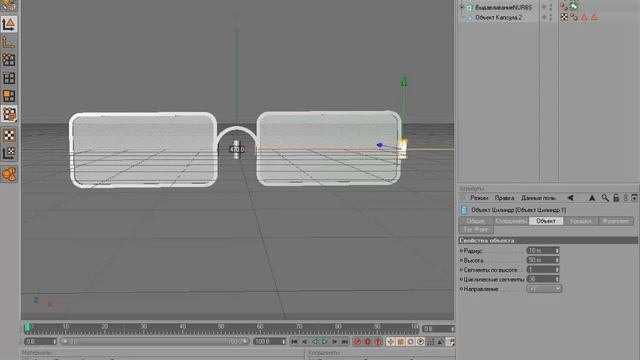The height and width of the screenshot is (360, 640).
Task: Toggle layer dot for Объект Капсула 2 row
Action: [544, 17]
